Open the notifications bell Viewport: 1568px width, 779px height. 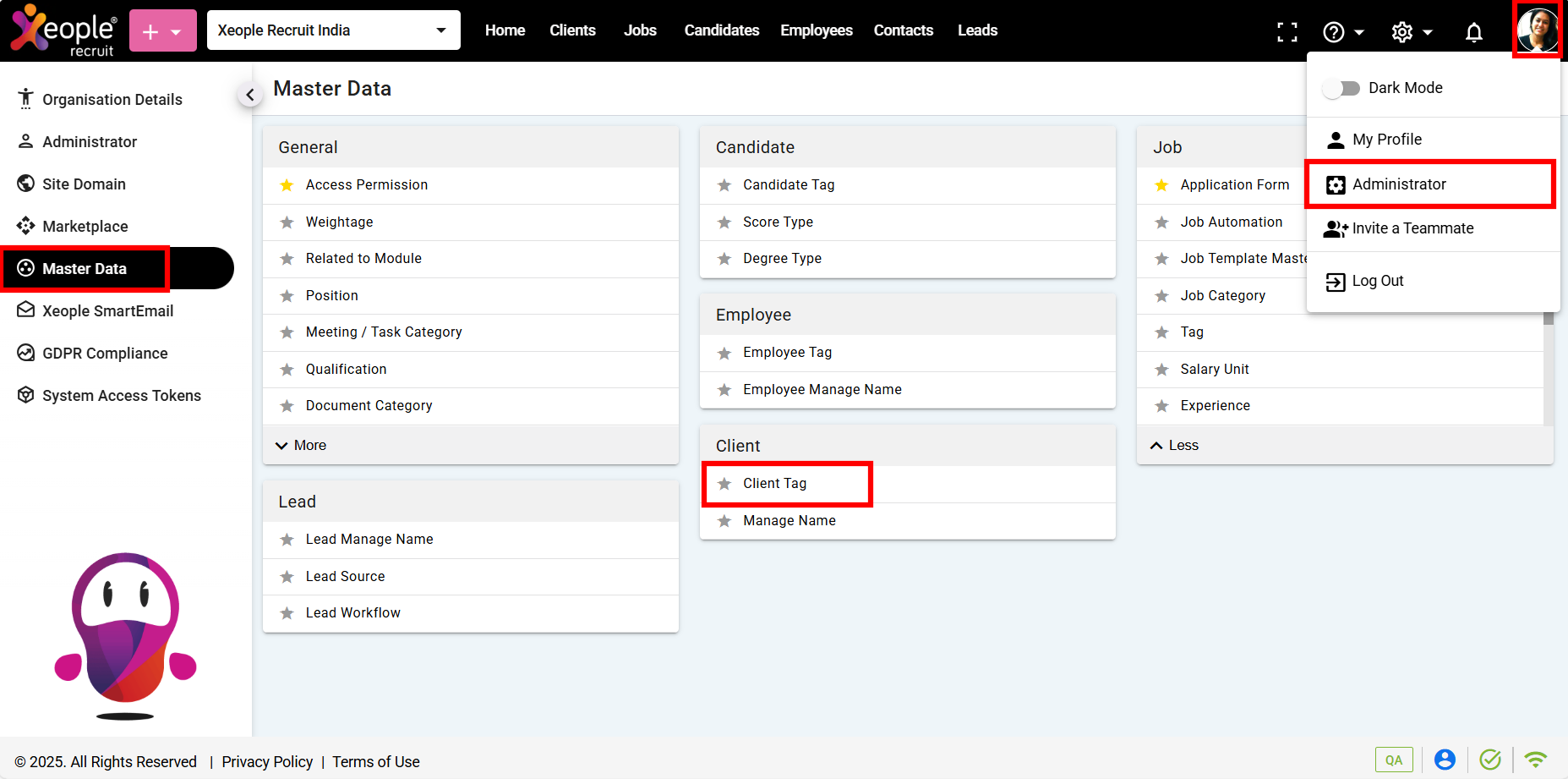coord(1473,32)
